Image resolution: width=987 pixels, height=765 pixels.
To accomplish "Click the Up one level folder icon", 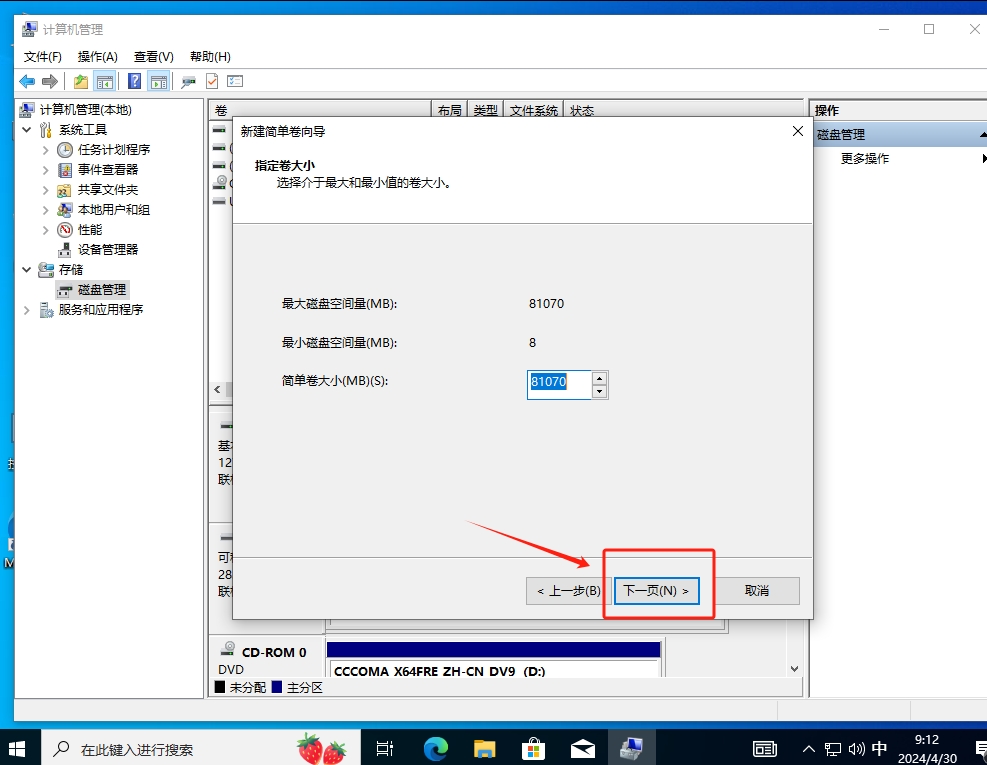I will coord(81,81).
